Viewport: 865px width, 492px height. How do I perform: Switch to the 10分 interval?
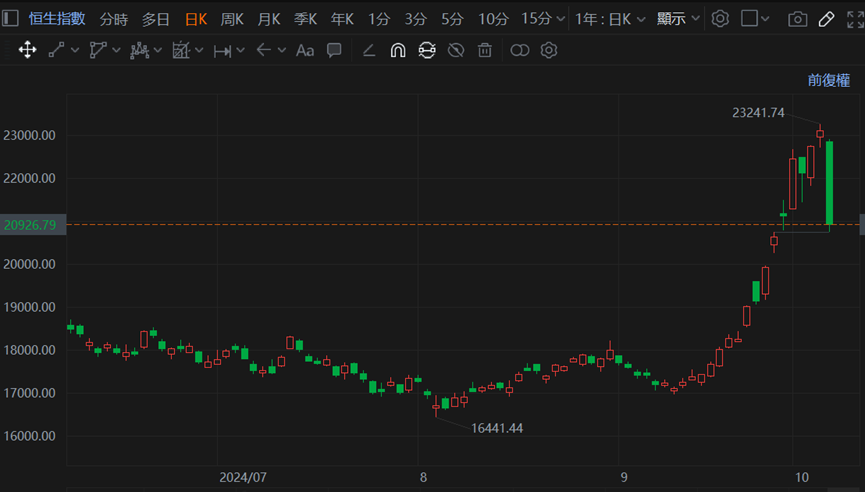pyautogui.click(x=493, y=19)
